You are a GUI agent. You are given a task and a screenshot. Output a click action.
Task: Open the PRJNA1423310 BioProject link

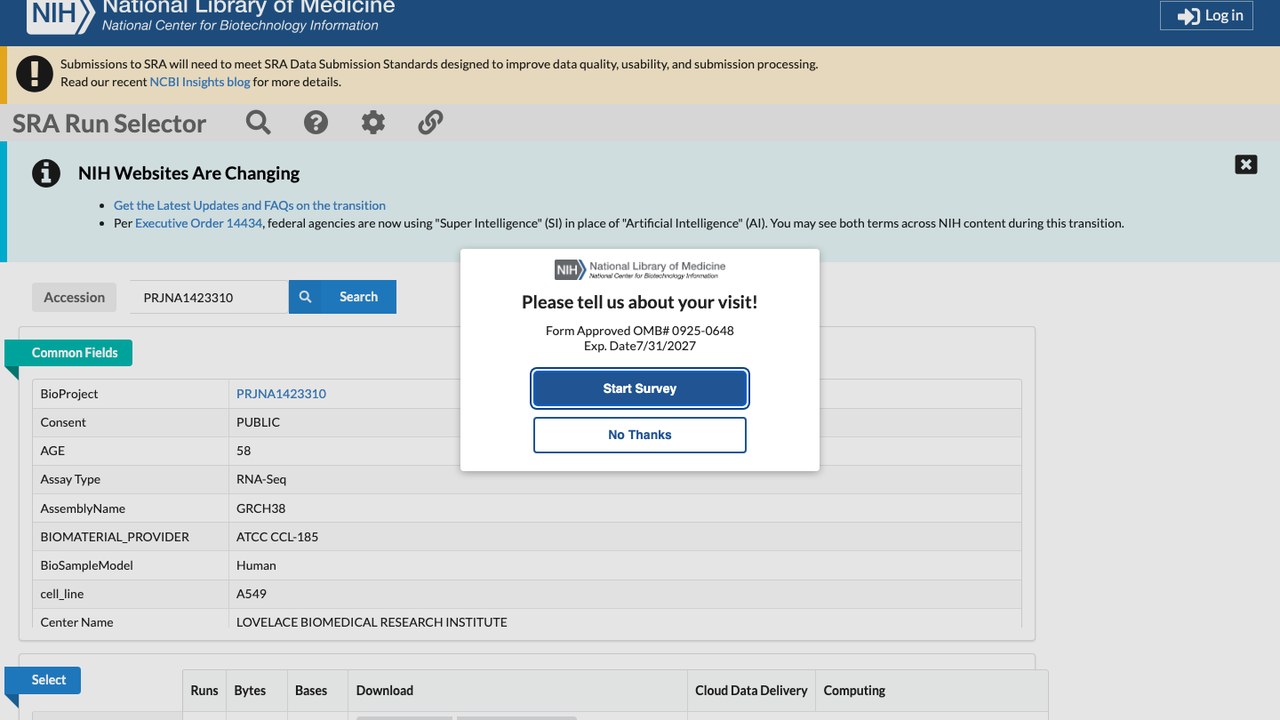[281, 394]
